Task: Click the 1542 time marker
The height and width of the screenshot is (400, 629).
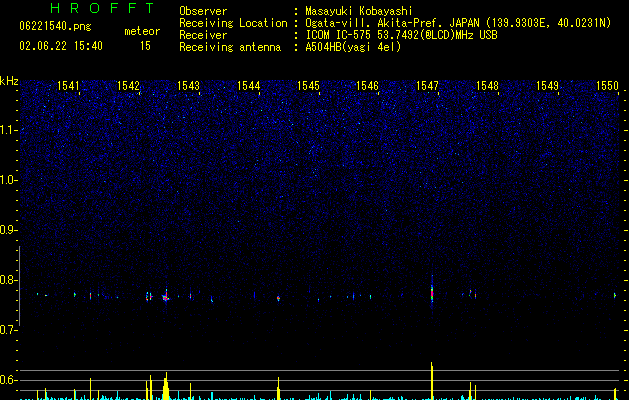Action: point(128,86)
